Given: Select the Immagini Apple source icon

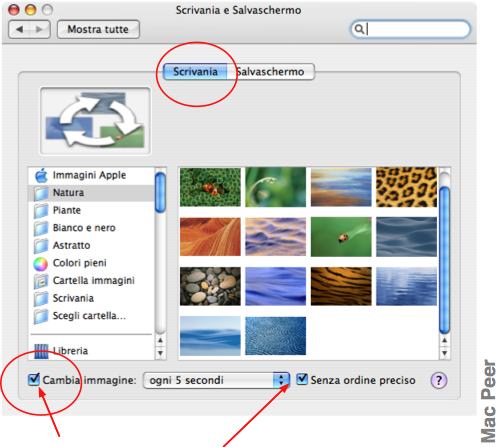Looking at the screenshot, I should pyautogui.click(x=41, y=175).
